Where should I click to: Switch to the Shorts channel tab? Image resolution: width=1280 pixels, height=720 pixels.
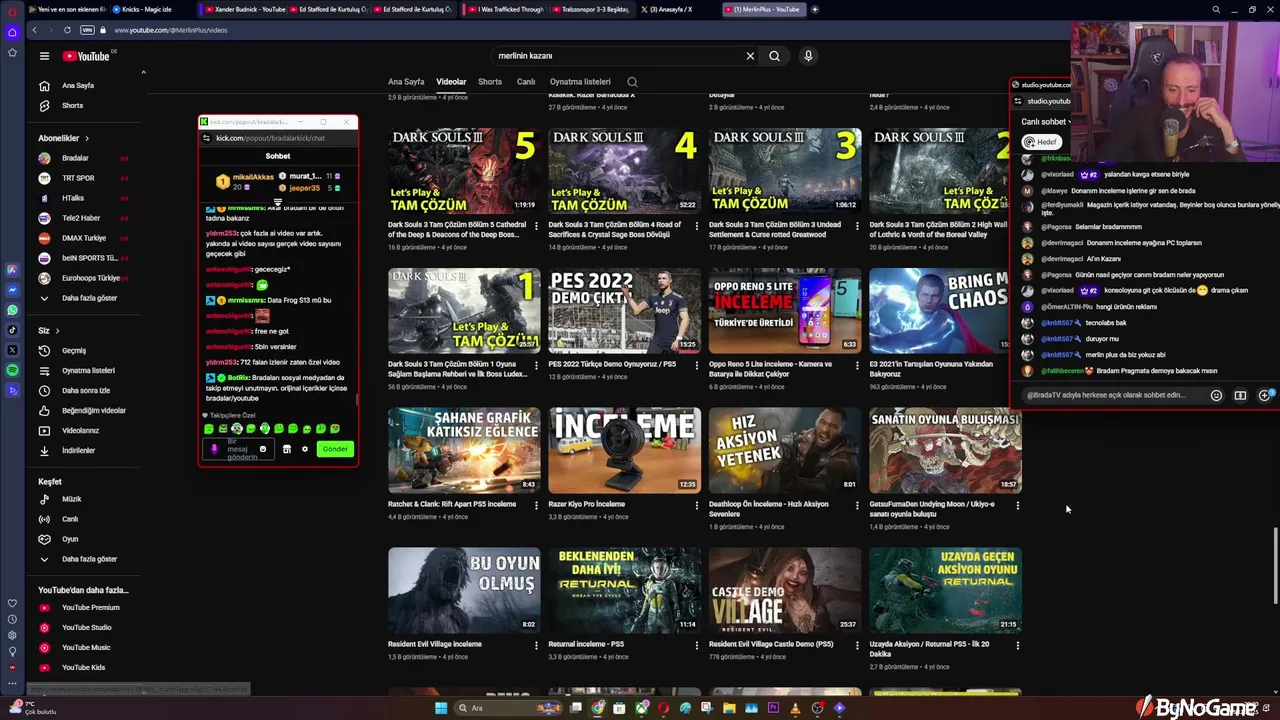tap(490, 82)
